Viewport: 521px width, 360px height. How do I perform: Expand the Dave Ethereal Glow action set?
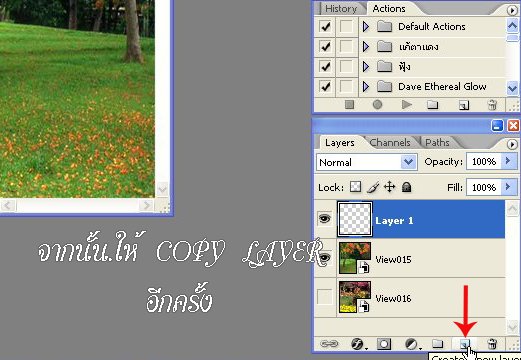pos(366,87)
